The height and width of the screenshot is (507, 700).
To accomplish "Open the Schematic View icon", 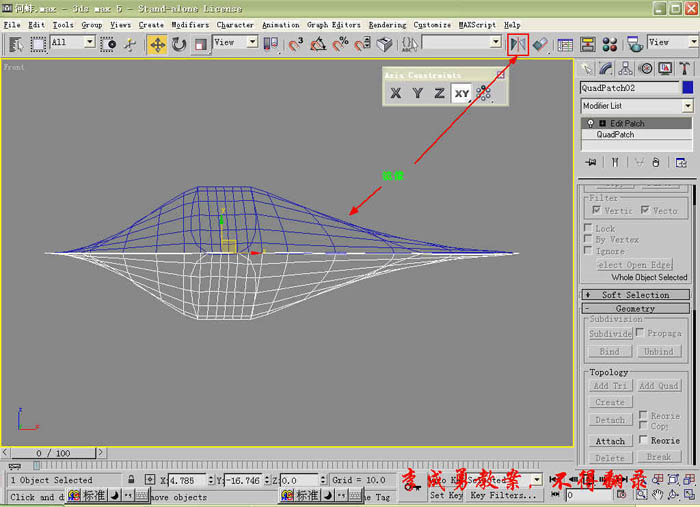I will point(587,45).
